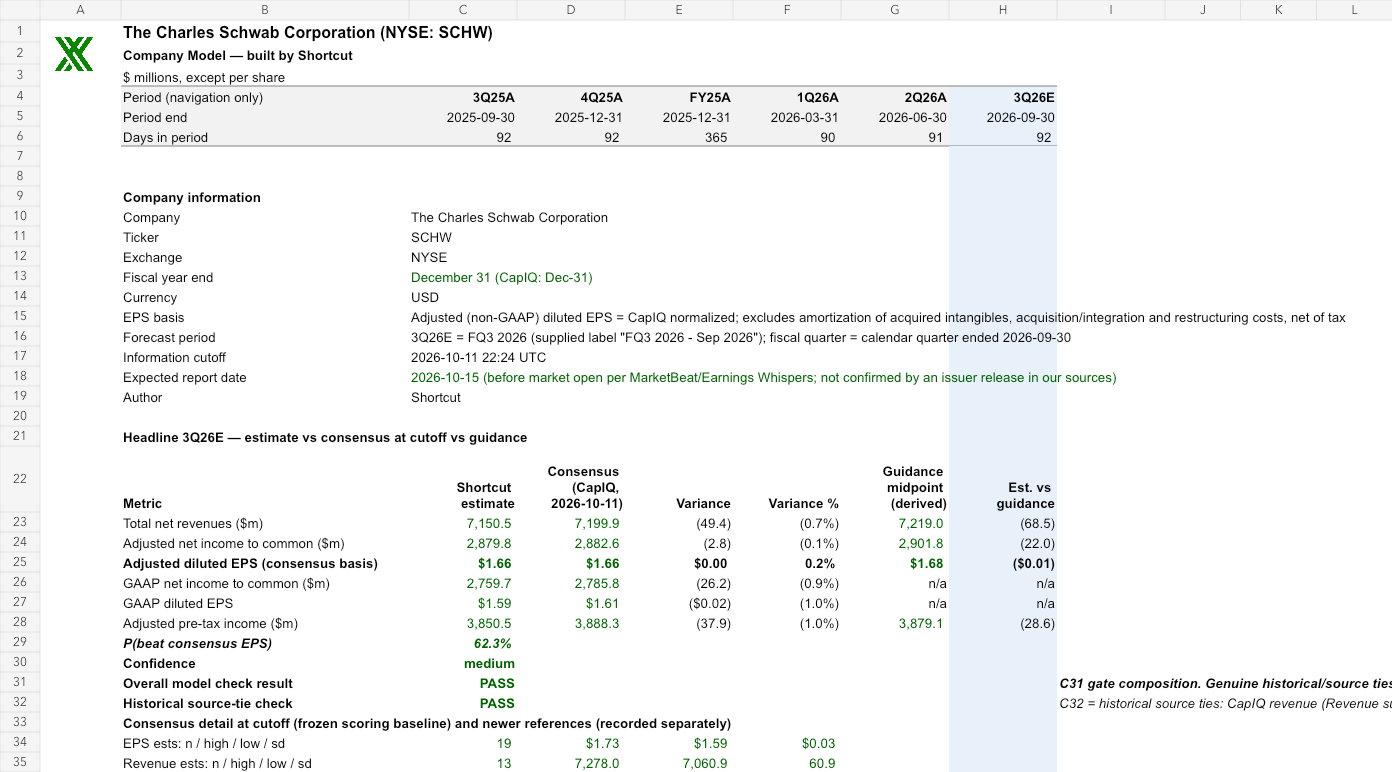Click the EPS basis description cell
The width and height of the screenshot is (1392, 772).
(x=878, y=317)
